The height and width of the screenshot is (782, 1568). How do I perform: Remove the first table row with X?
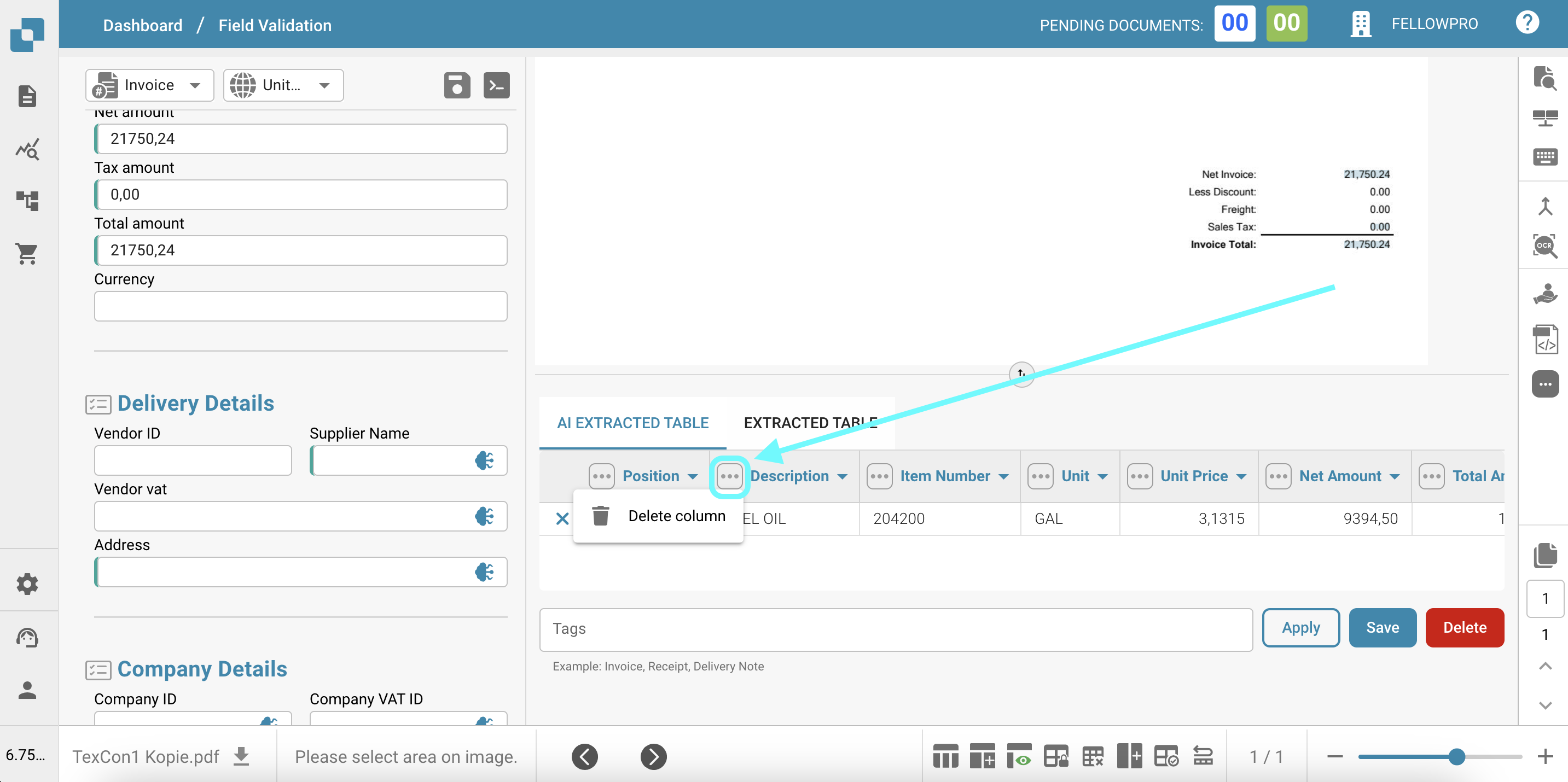pos(562,518)
